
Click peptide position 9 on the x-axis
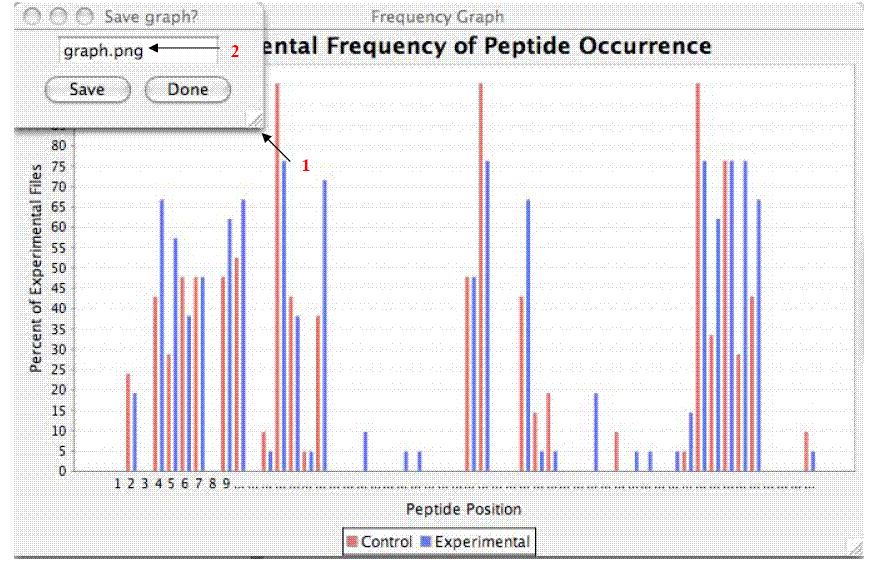[x=227, y=484]
